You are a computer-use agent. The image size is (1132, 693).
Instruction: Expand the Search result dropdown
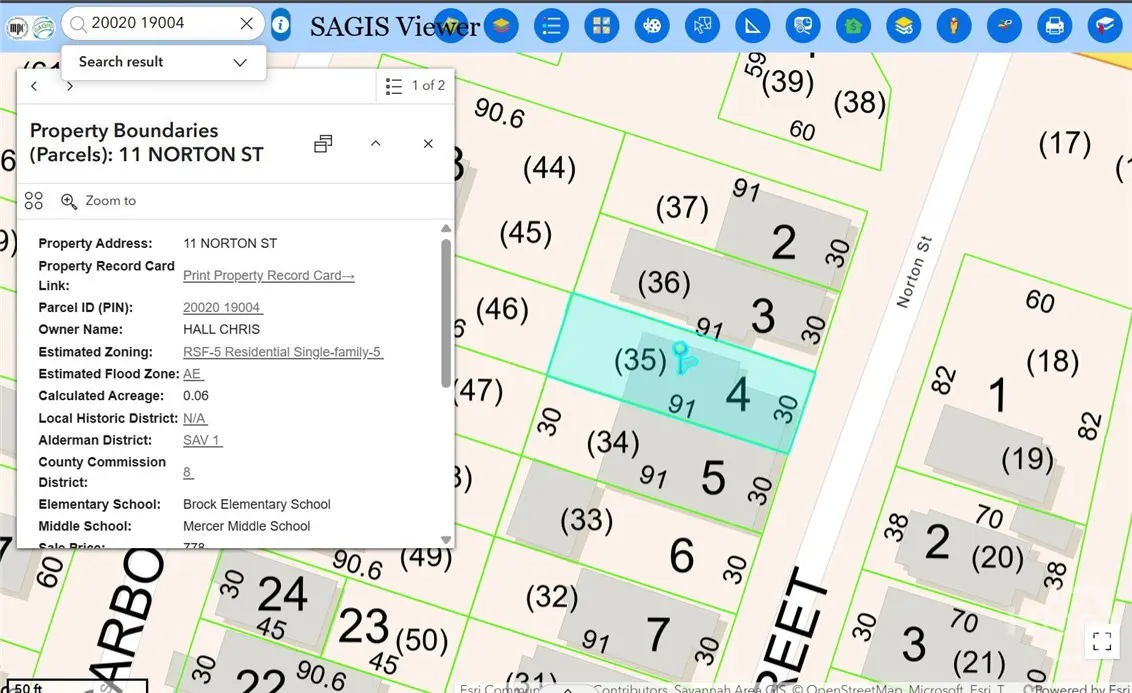click(x=239, y=62)
